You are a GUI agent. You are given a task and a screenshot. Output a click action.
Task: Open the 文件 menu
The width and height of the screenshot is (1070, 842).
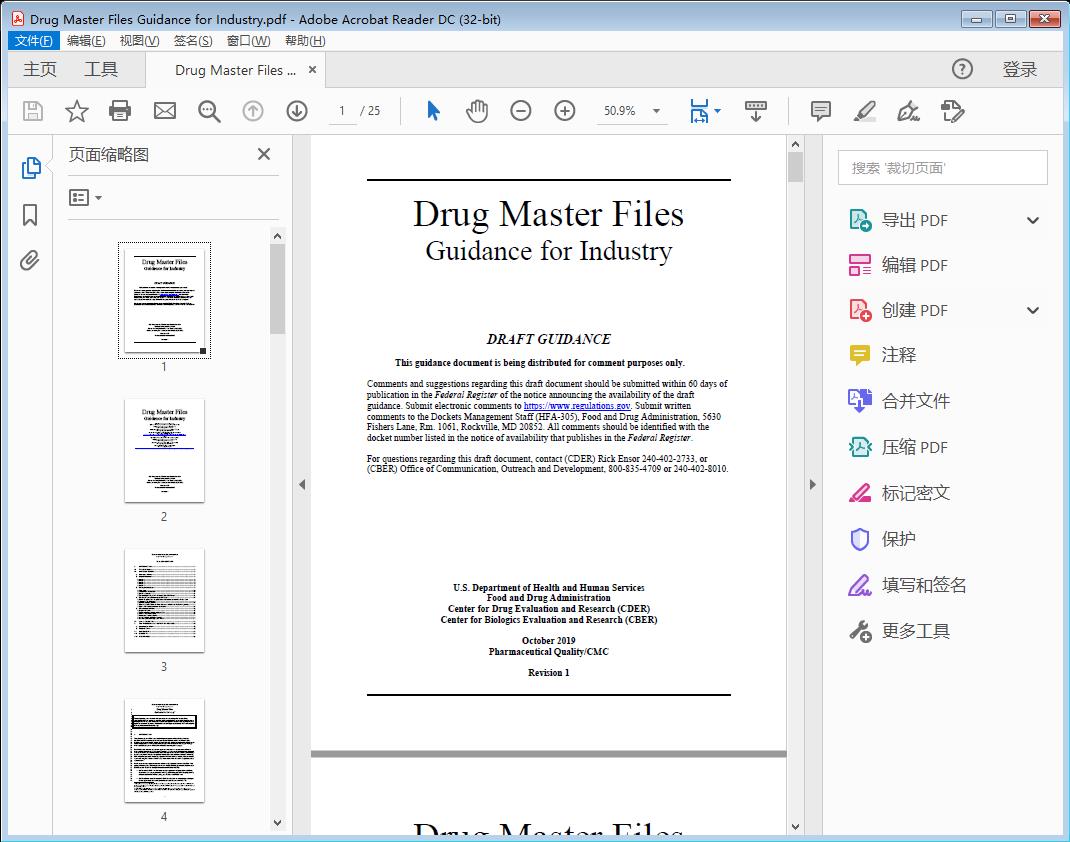pos(33,40)
